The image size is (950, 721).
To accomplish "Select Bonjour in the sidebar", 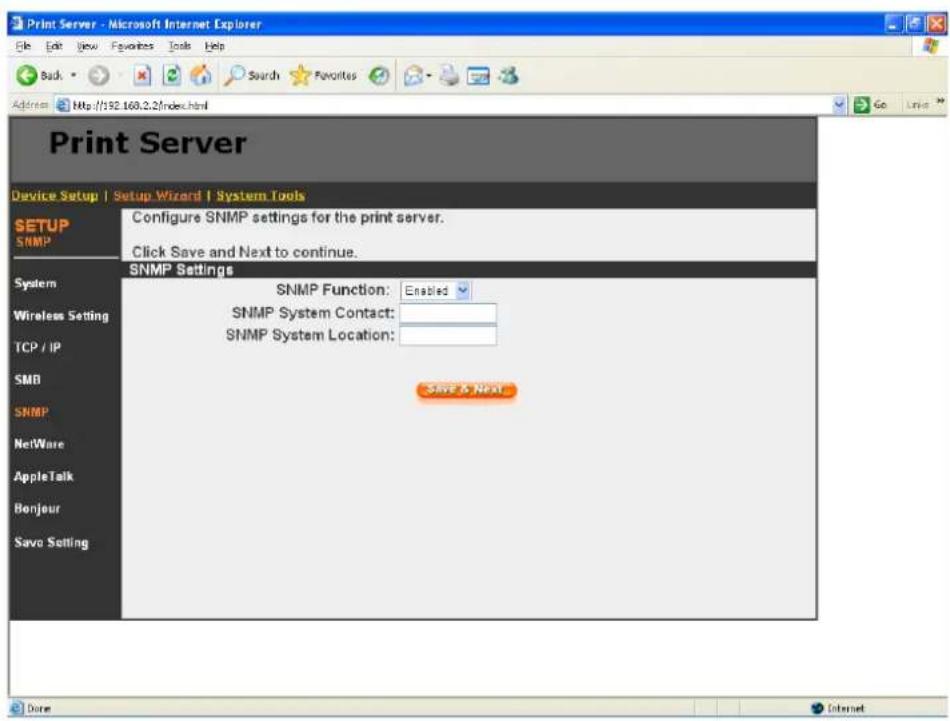I will (x=37, y=509).
